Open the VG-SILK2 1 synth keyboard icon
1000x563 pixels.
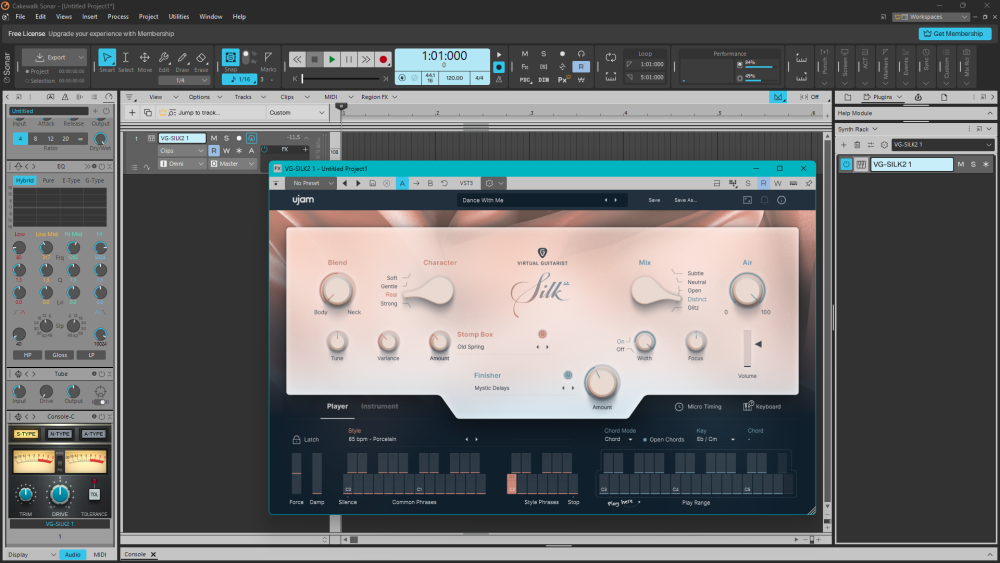point(861,165)
